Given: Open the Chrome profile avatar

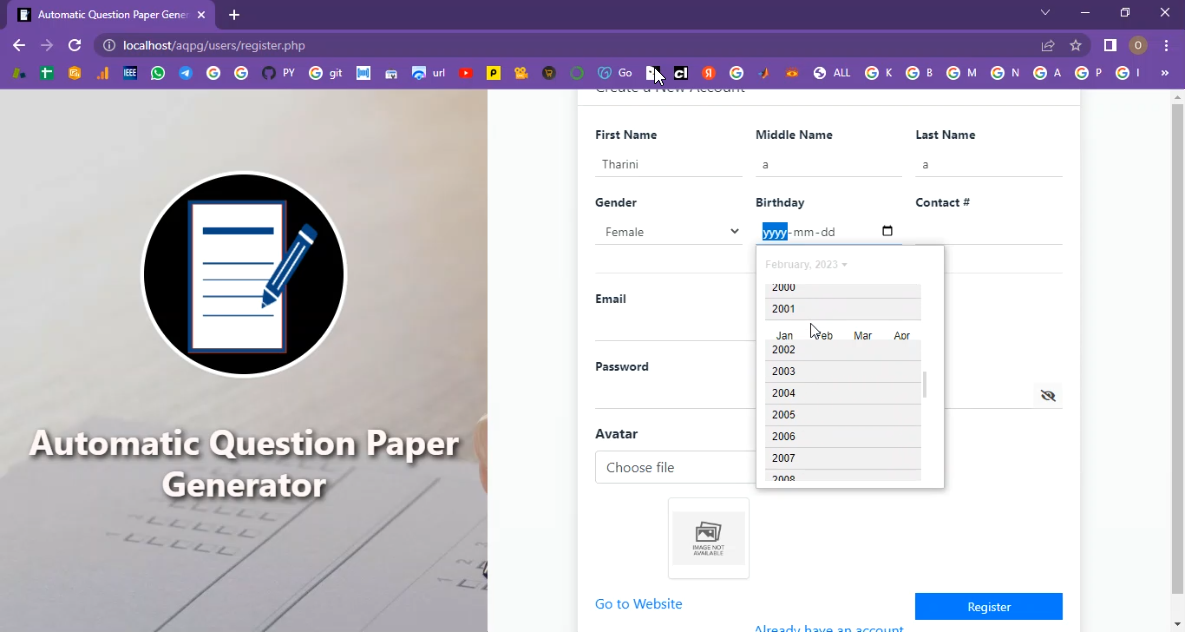Looking at the screenshot, I should click(1137, 45).
